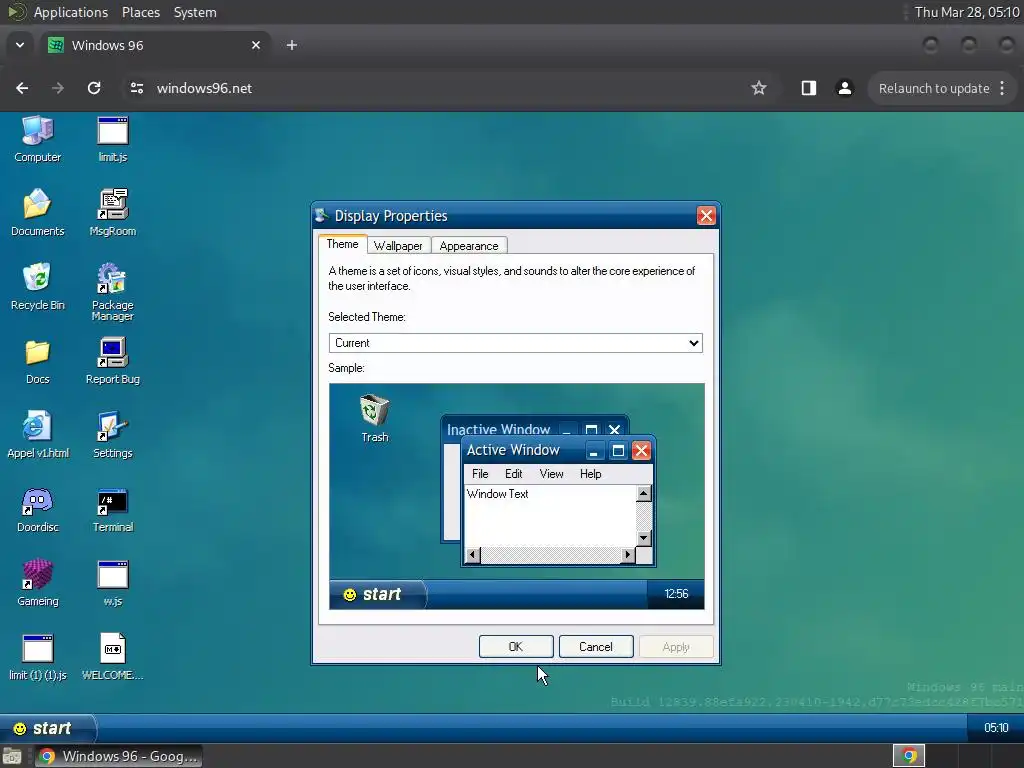
Task: Launch the Doordisc shortcut
Action: (x=37, y=509)
